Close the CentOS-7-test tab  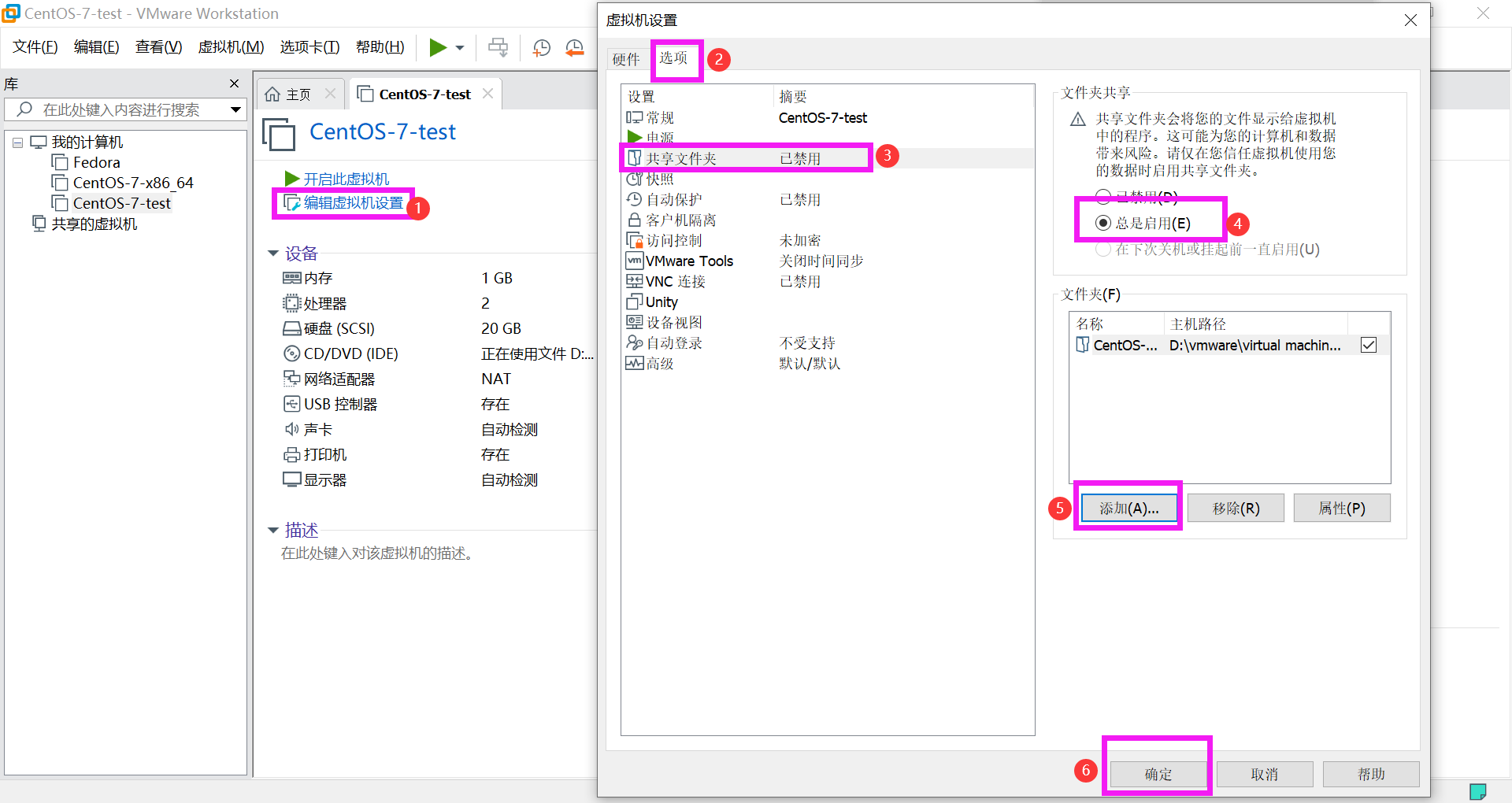(487, 94)
